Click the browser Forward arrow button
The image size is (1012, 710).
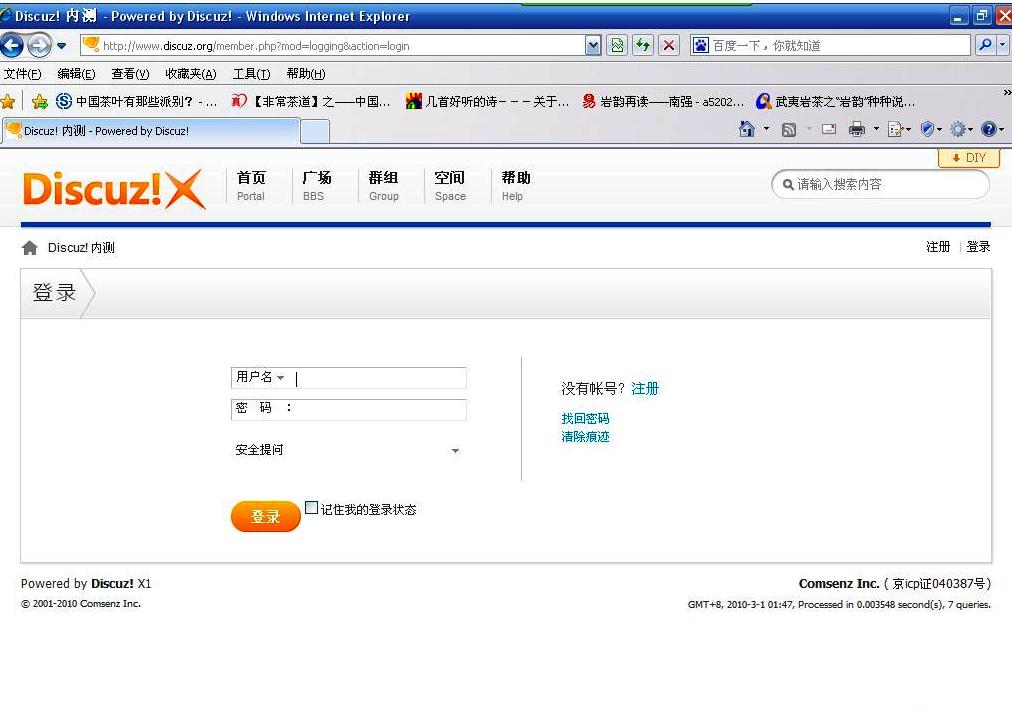pyautogui.click(x=39, y=45)
